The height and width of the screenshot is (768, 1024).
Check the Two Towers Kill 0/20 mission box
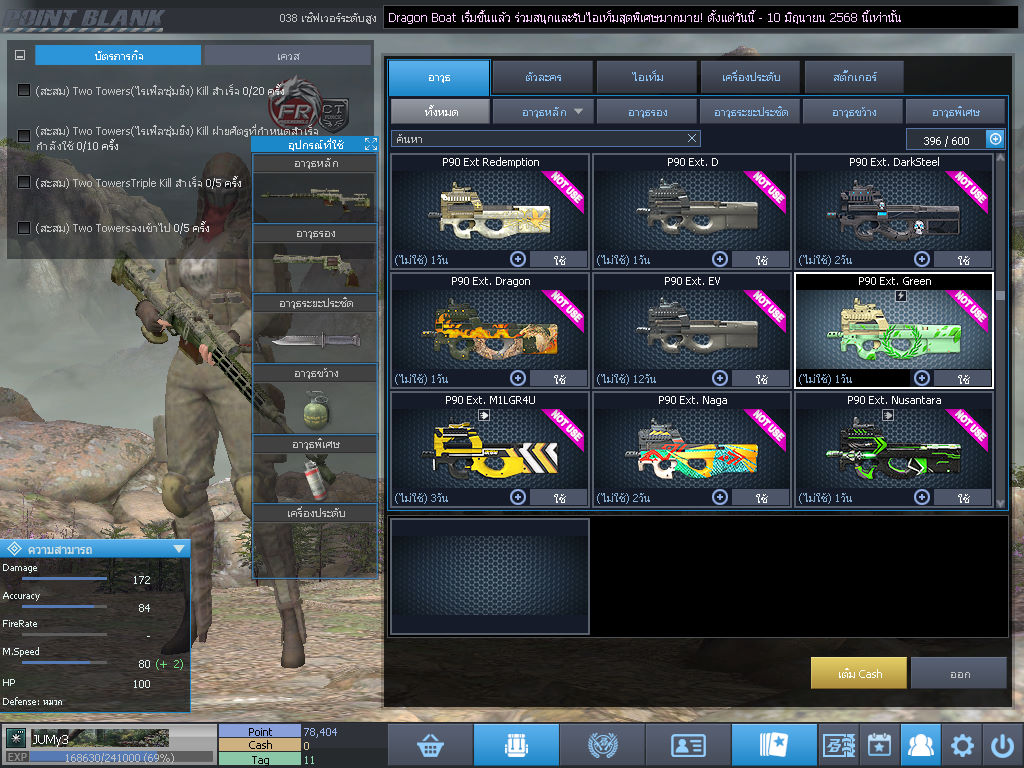(x=24, y=90)
